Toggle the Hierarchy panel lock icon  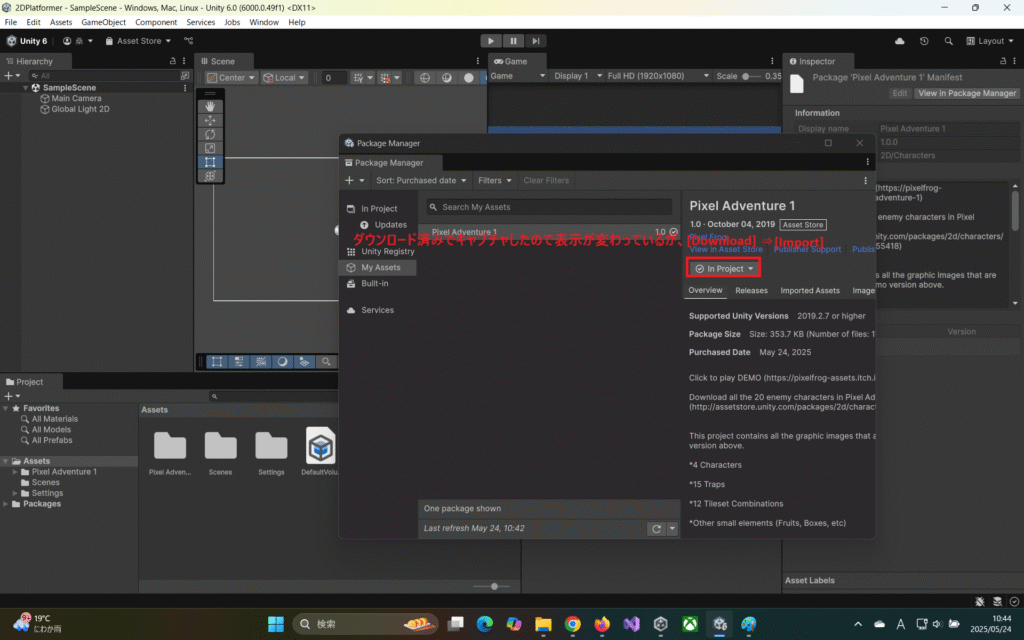(173, 61)
